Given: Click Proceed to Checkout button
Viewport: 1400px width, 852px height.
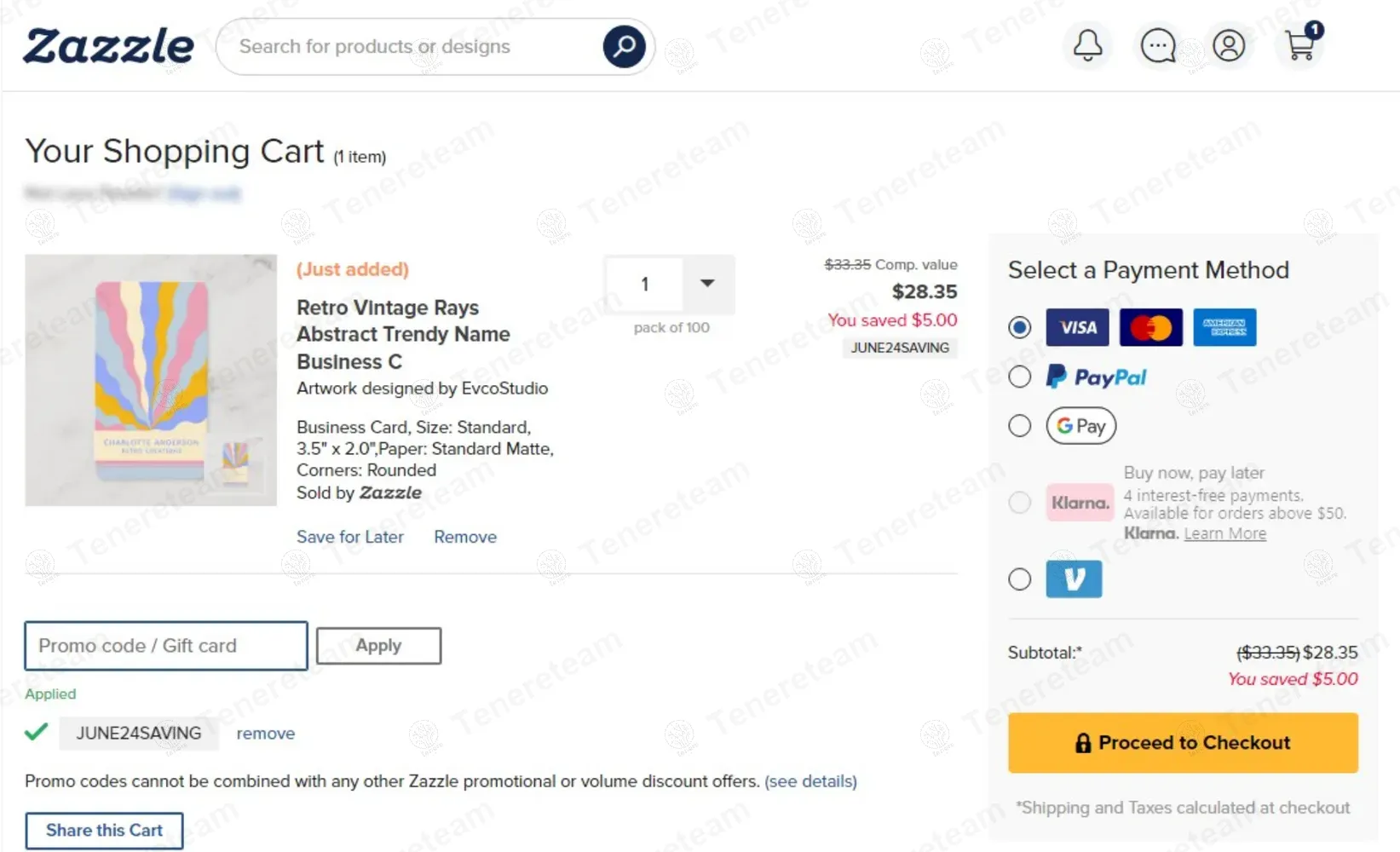Looking at the screenshot, I should [x=1183, y=743].
